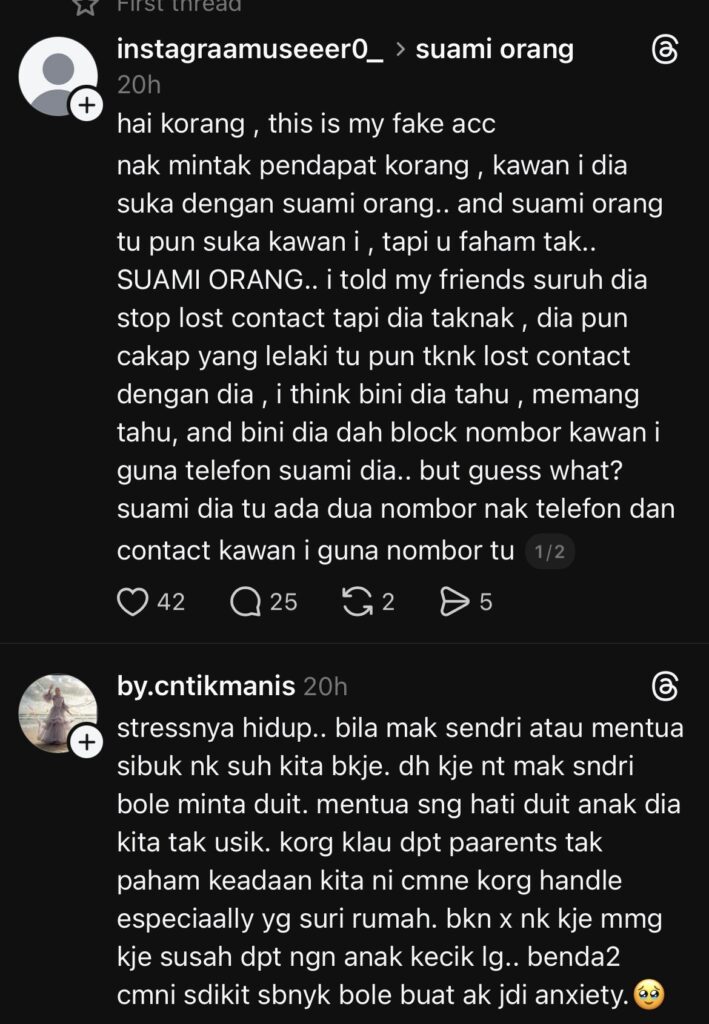The height and width of the screenshot is (1024, 709).
Task: Follow by.cntikmanis using the plus badge
Action: point(86,743)
